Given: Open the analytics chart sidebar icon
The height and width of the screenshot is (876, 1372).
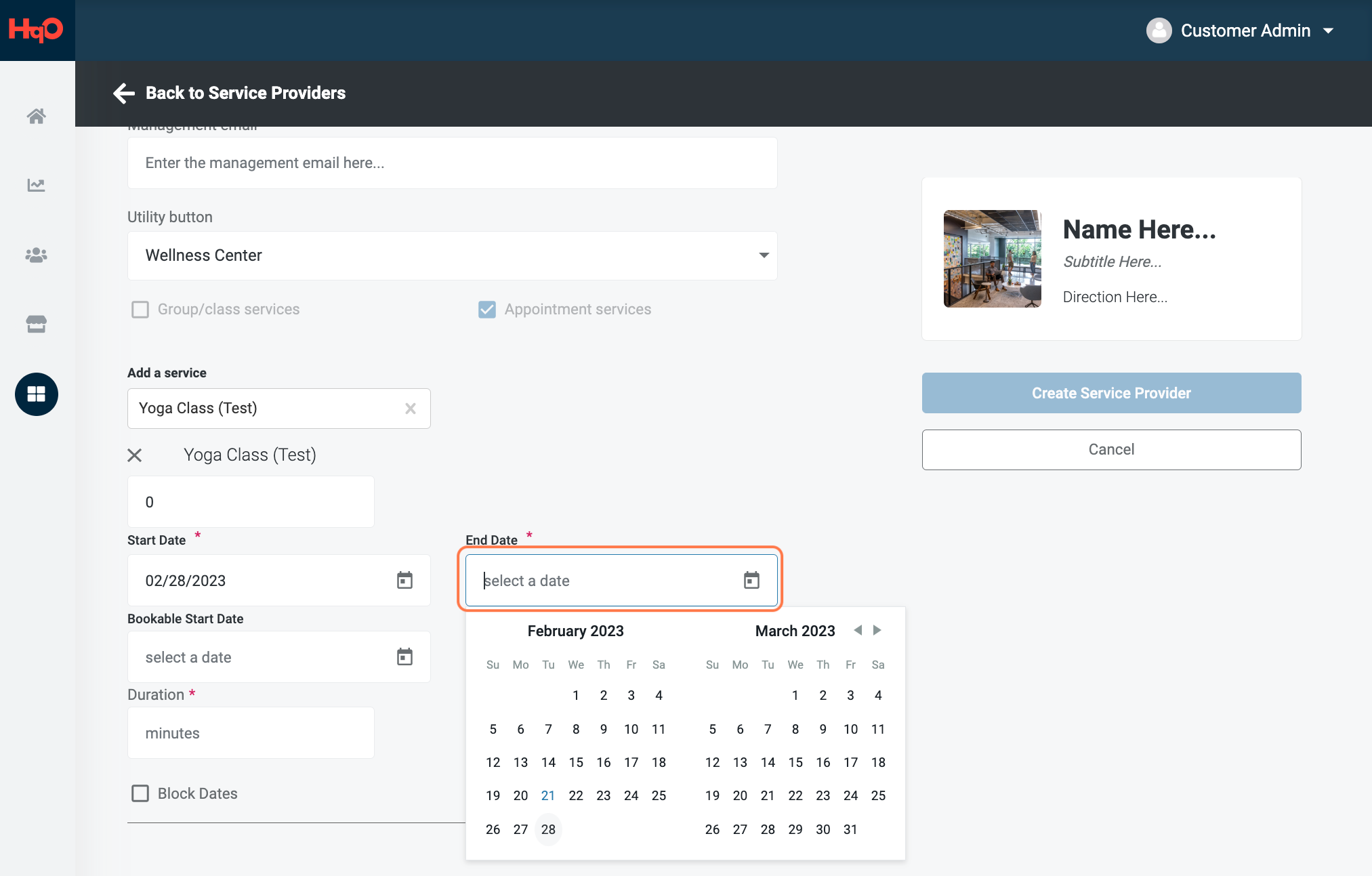Looking at the screenshot, I should [37, 185].
